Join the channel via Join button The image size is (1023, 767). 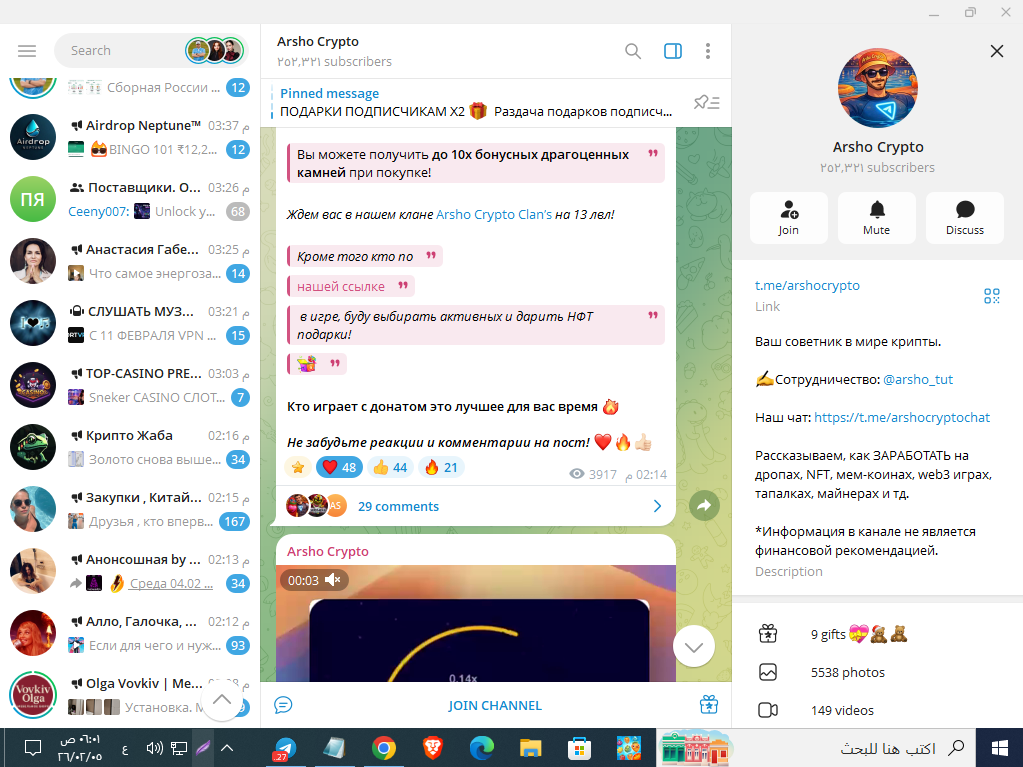(x=788, y=218)
